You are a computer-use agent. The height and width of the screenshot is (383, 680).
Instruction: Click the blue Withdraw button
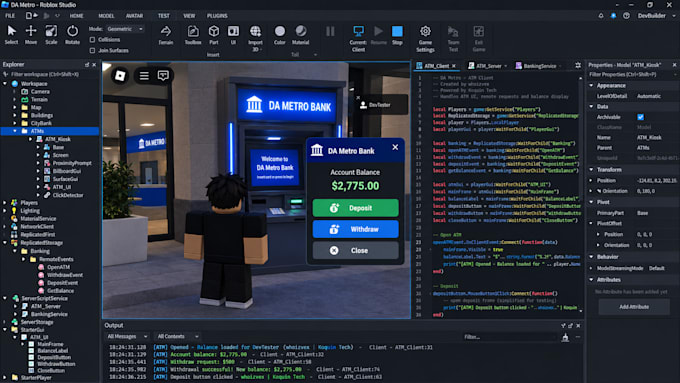coord(355,229)
